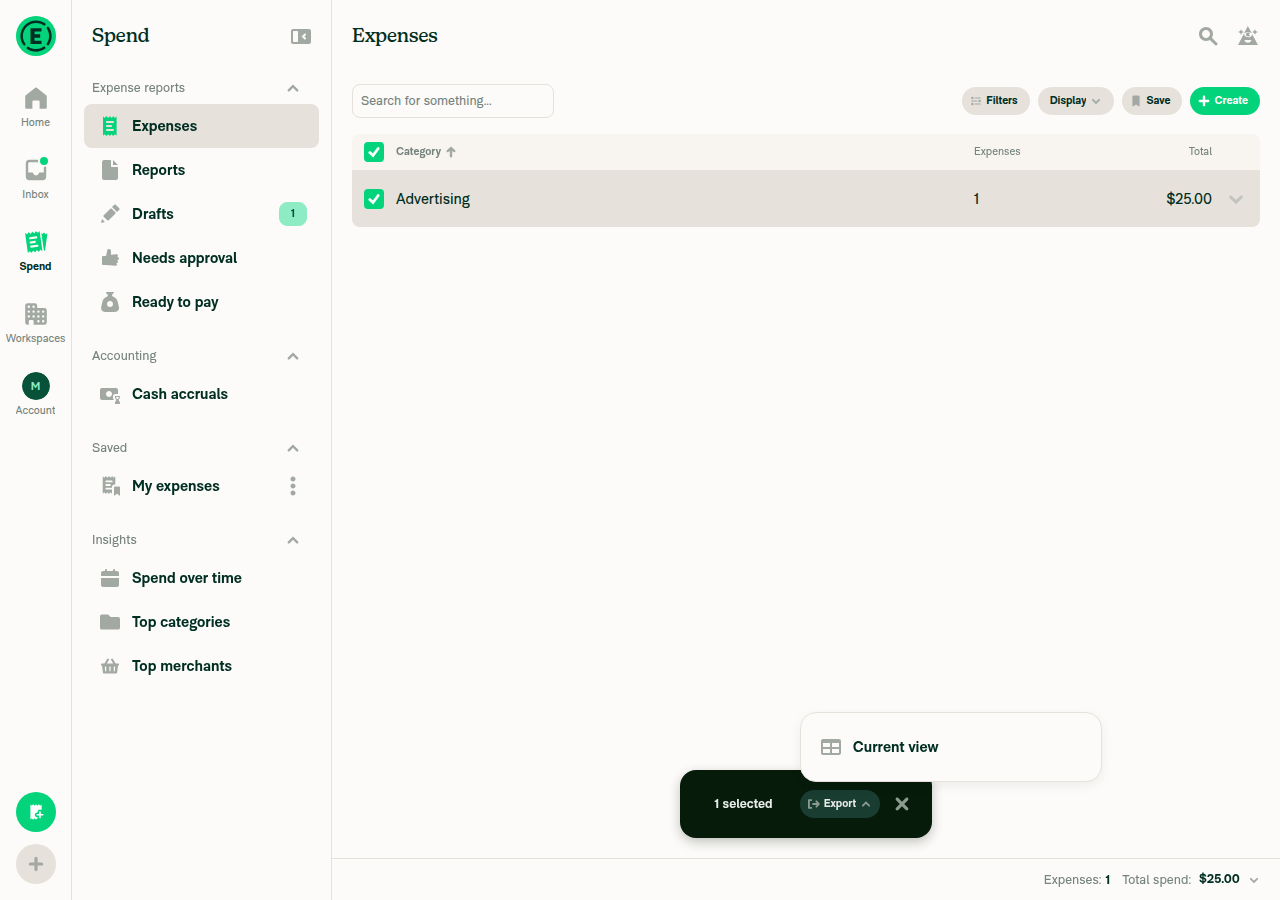The height and width of the screenshot is (900, 1280).
Task: Open Drafts in the sidebar
Action: 202,214
